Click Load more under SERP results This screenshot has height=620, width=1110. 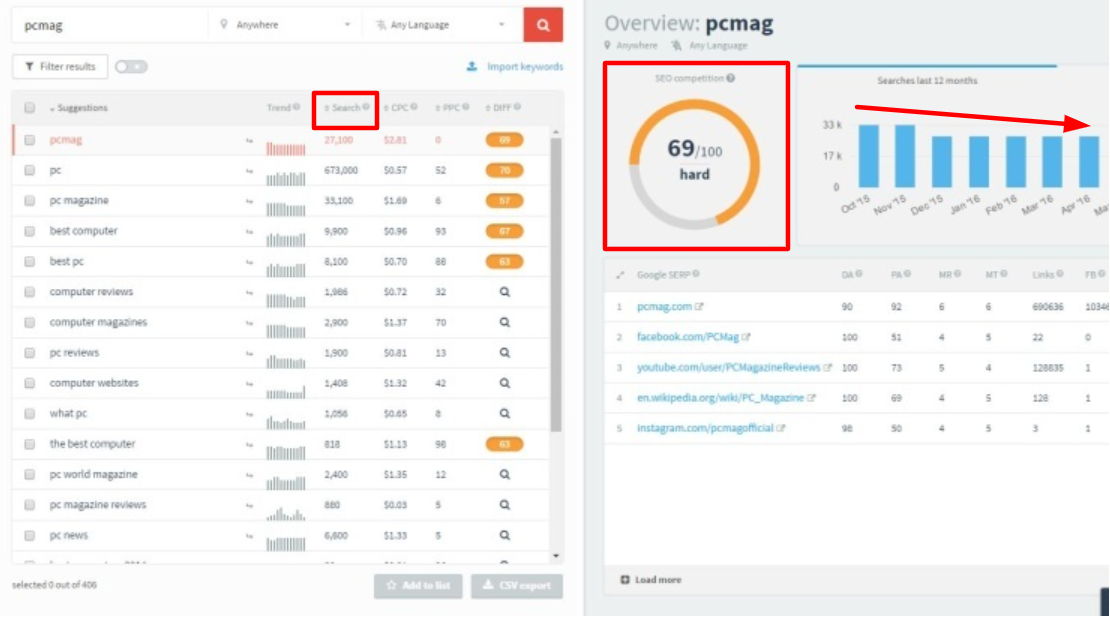(651, 580)
